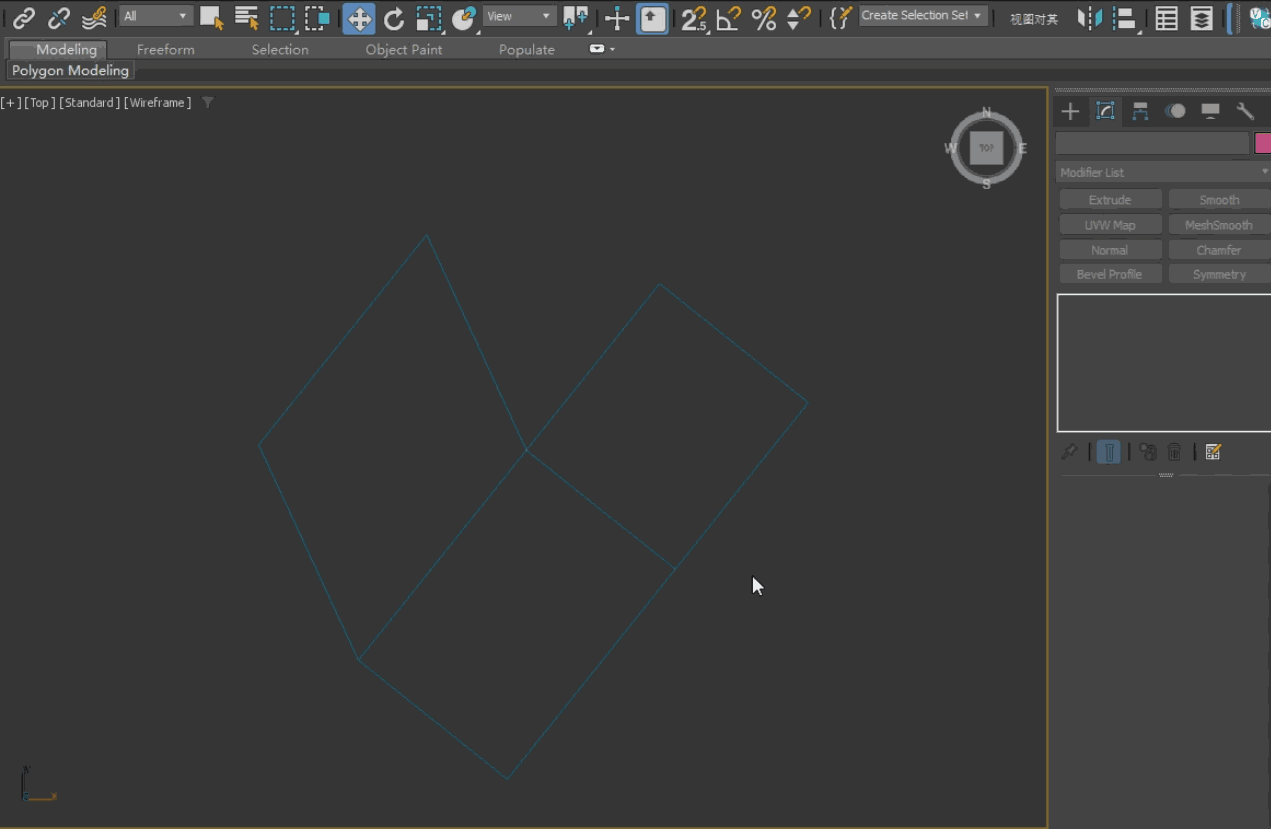Click the Bevel Profile modifier button

tap(1110, 274)
